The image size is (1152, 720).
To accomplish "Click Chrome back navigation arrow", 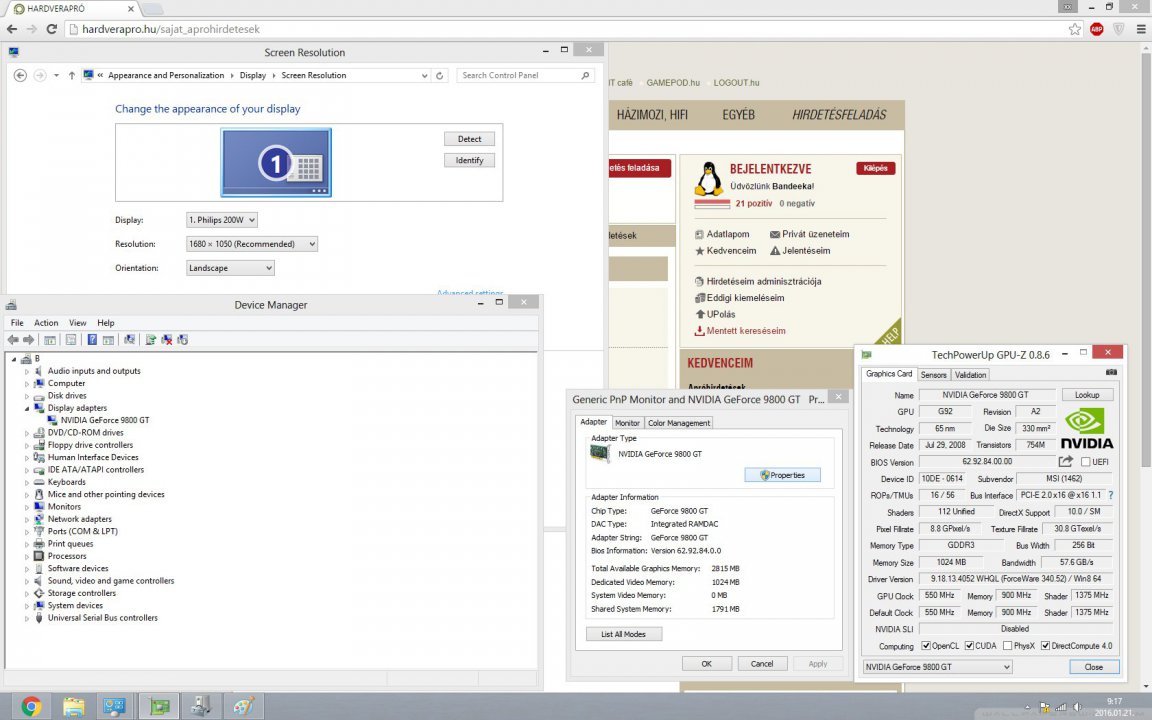I will (x=12, y=29).
